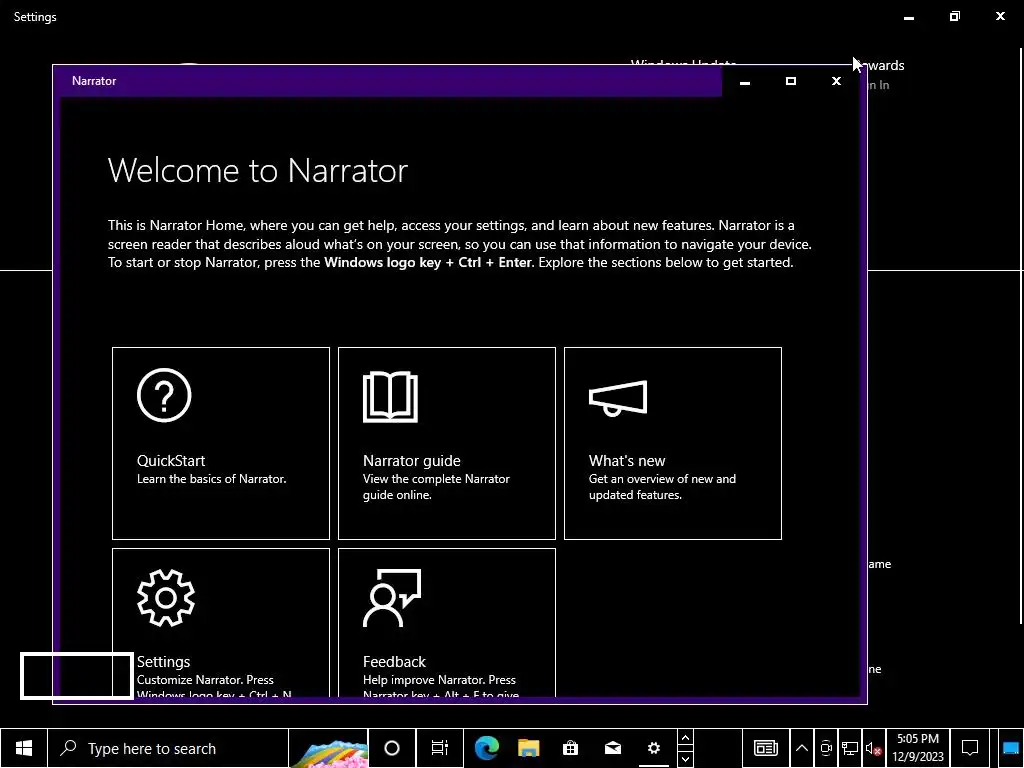Open Cortana from the taskbar
The width and height of the screenshot is (1024, 768).
[x=392, y=748]
